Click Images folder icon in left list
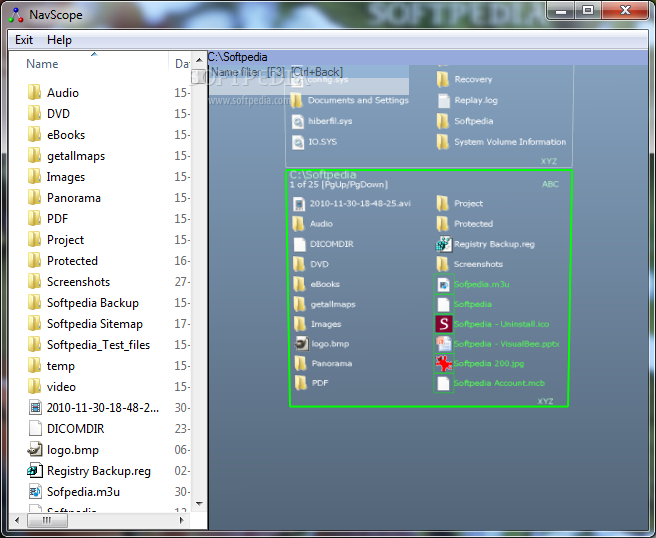Image resolution: width=656 pixels, height=538 pixels. coord(35,177)
